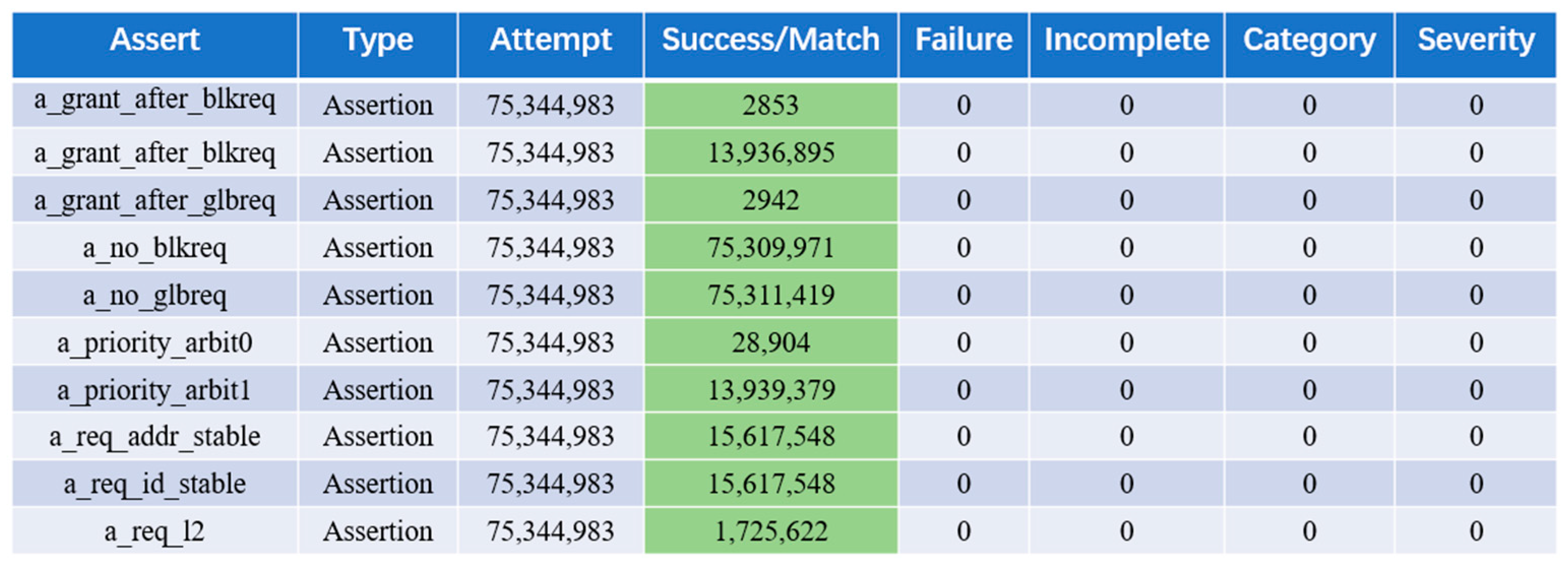Click the Success/Match column header
Viewport: 1568px width, 572px height.
[x=771, y=41]
